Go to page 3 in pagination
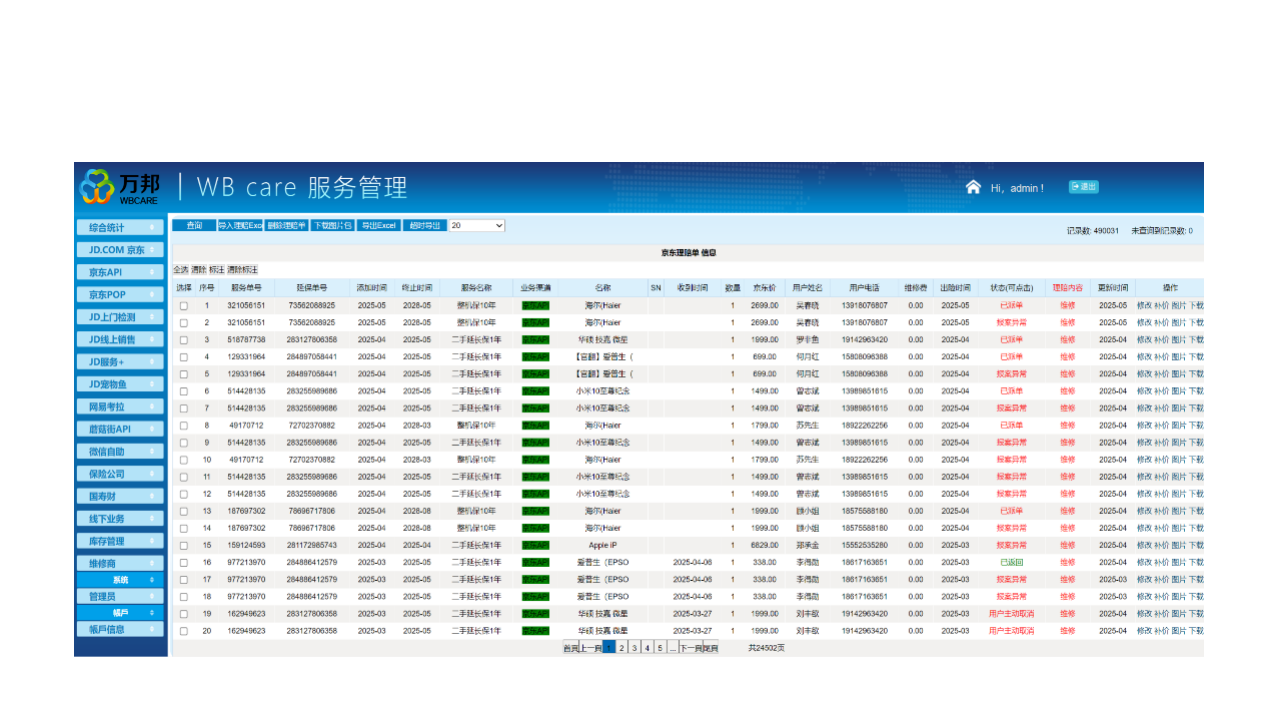The image size is (1280, 720). click(634, 648)
